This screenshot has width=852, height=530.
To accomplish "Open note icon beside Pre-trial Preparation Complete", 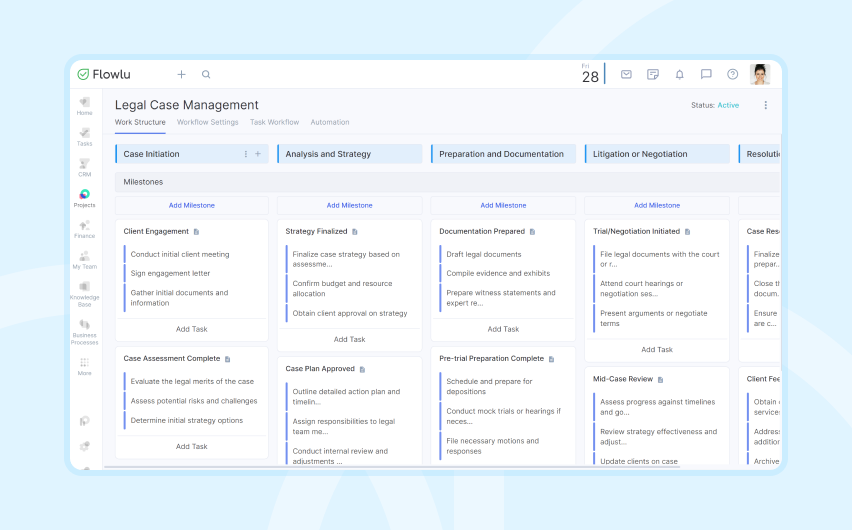I will [552, 359].
